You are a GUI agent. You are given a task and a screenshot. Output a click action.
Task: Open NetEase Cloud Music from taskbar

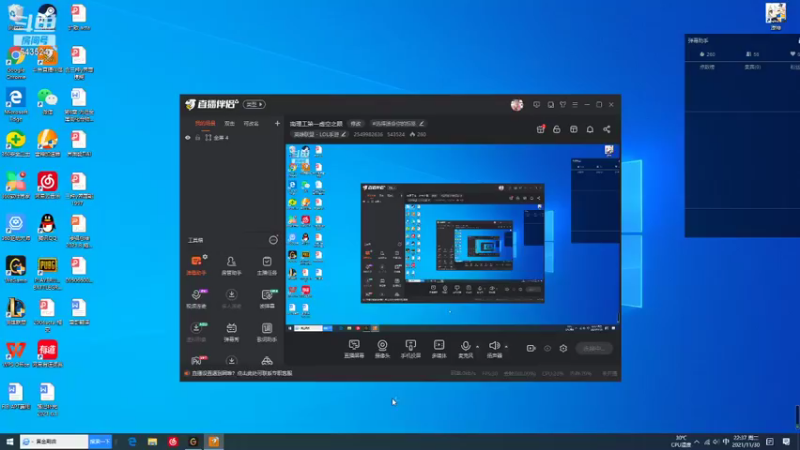(173, 442)
